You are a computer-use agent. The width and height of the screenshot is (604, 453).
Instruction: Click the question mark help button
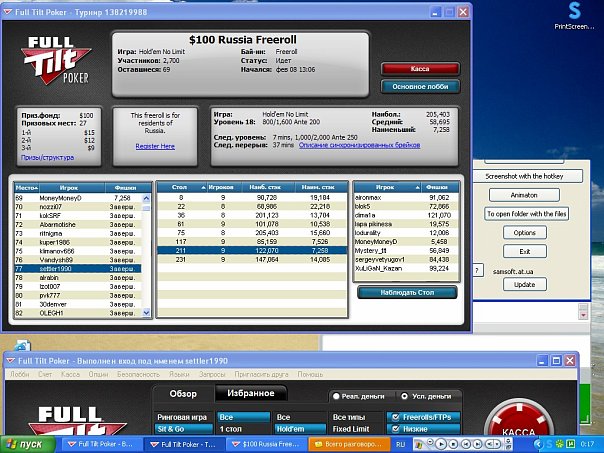tap(479, 271)
